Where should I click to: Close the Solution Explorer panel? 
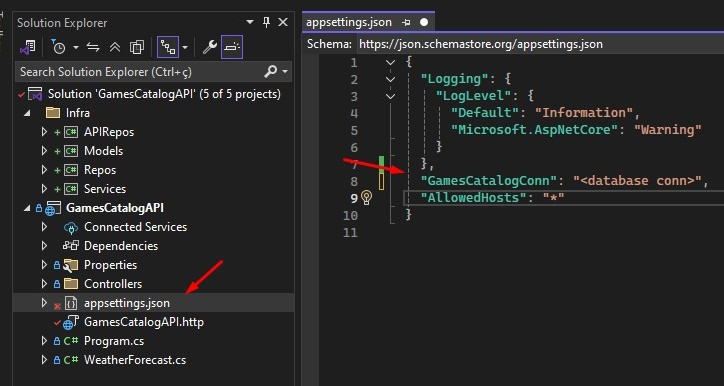click(283, 22)
